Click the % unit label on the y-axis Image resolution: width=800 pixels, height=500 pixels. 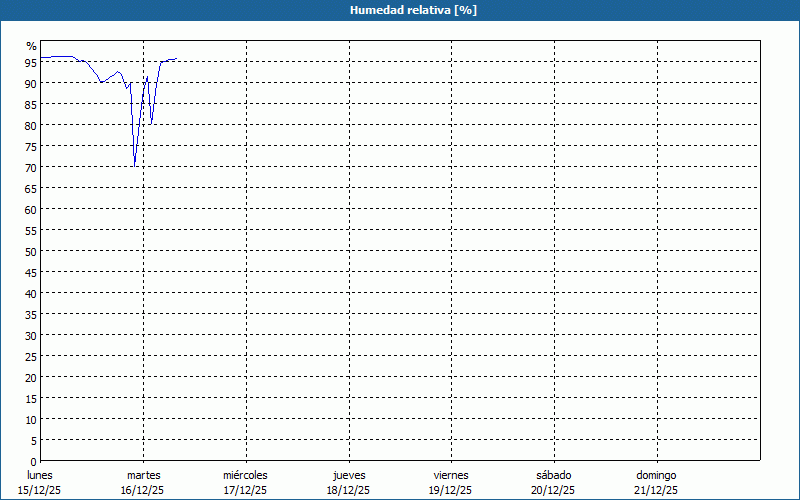(31, 46)
